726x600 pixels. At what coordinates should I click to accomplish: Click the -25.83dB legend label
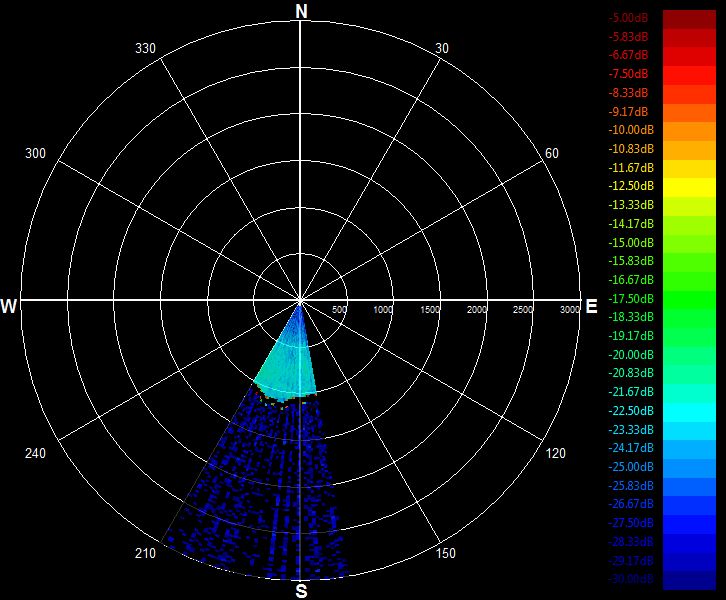pos(631,486)
